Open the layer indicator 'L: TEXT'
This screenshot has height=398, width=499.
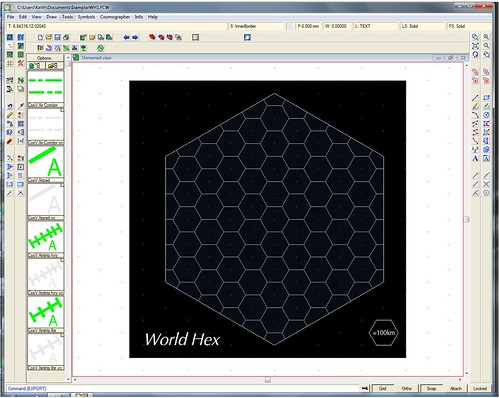[x=375, y=26]
